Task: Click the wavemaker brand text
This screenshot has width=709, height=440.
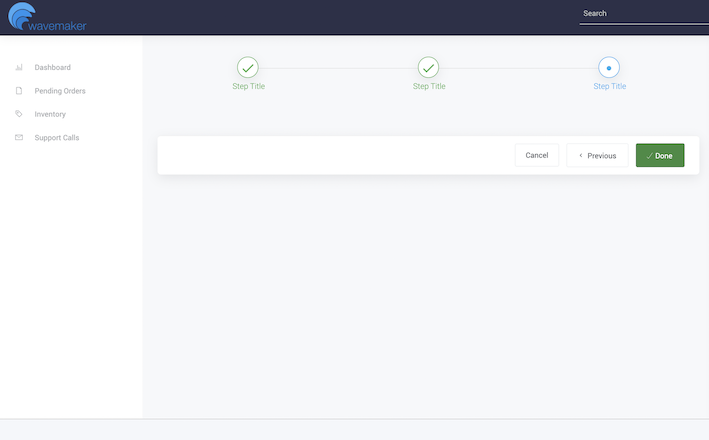Action: (x=58, y=25)
